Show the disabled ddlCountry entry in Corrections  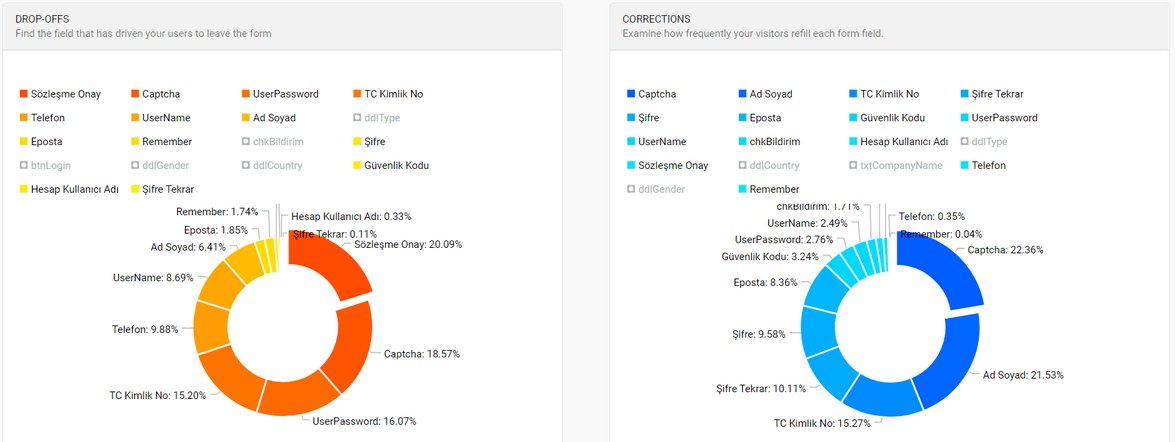tap(774, 165)
